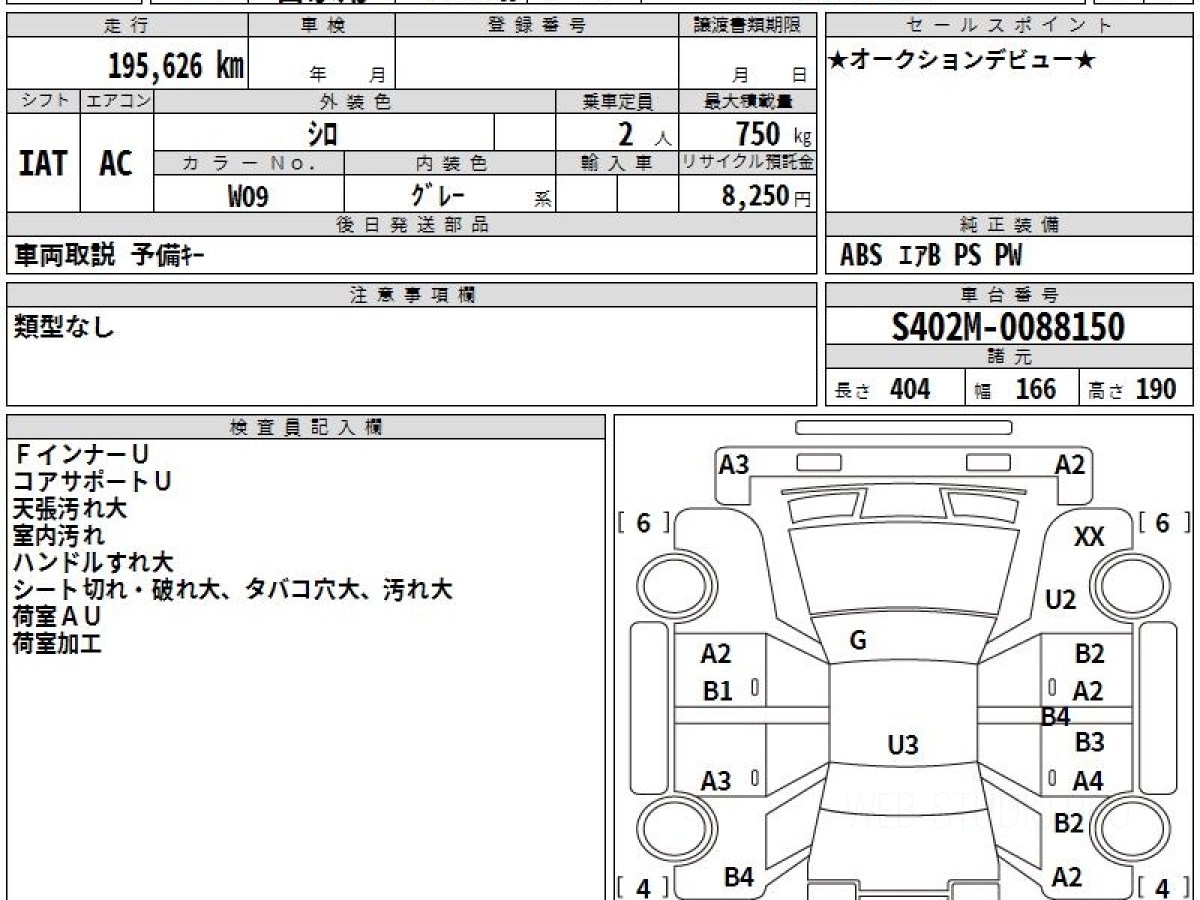Select the 内装色 header
Image resolution: width=1200 pixels, height=900 pixels.
click(x=450, y=163)
